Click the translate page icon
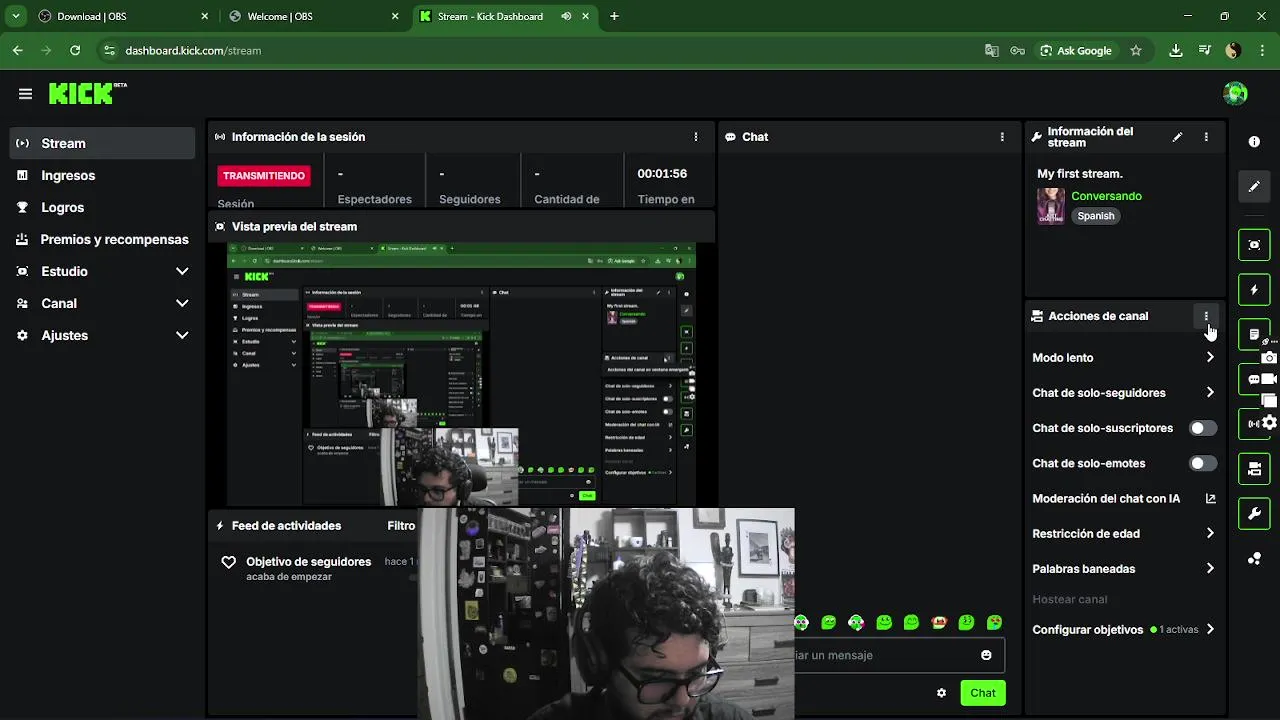 point(991,50)
